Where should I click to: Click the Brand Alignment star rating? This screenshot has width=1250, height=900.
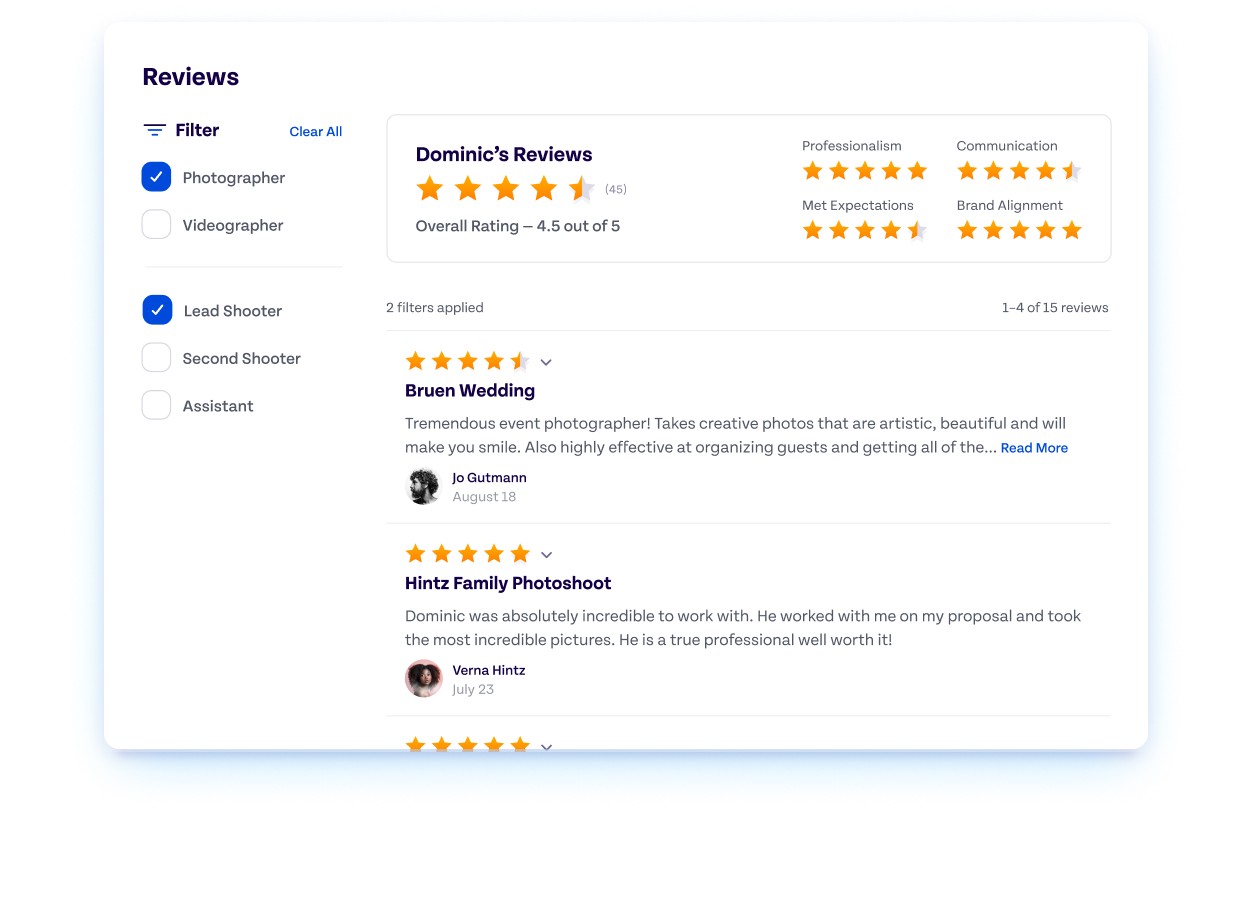click(1019, 231)
